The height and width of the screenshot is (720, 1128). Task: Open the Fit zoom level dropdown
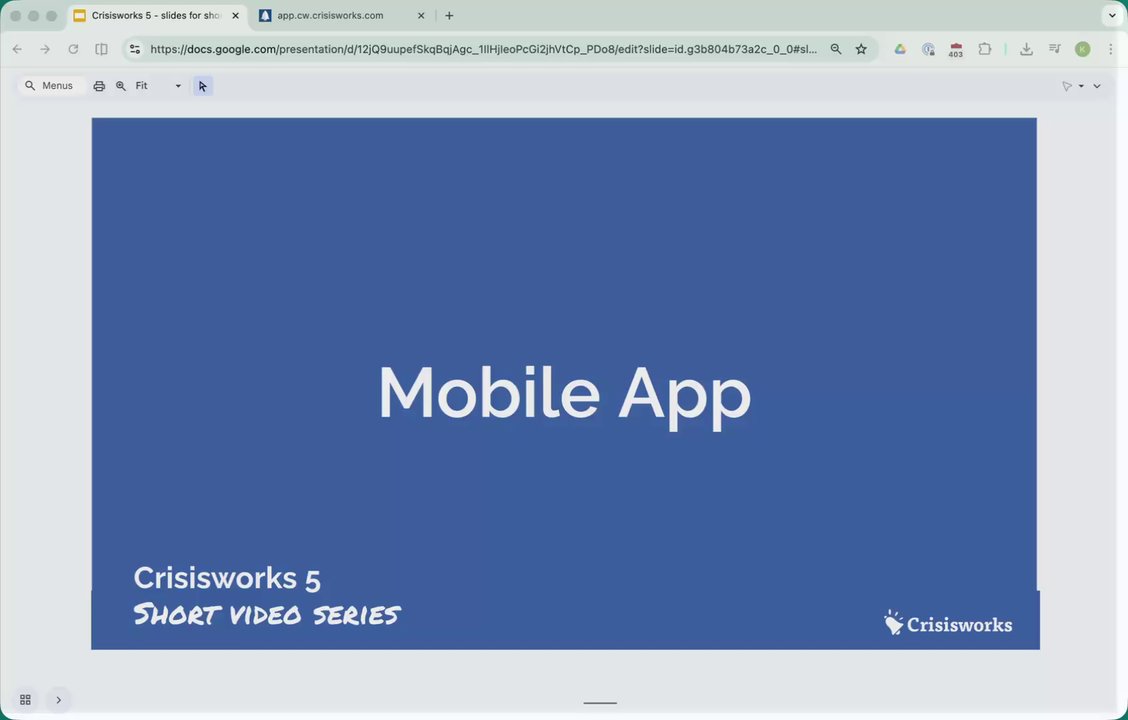coord(158,86)
